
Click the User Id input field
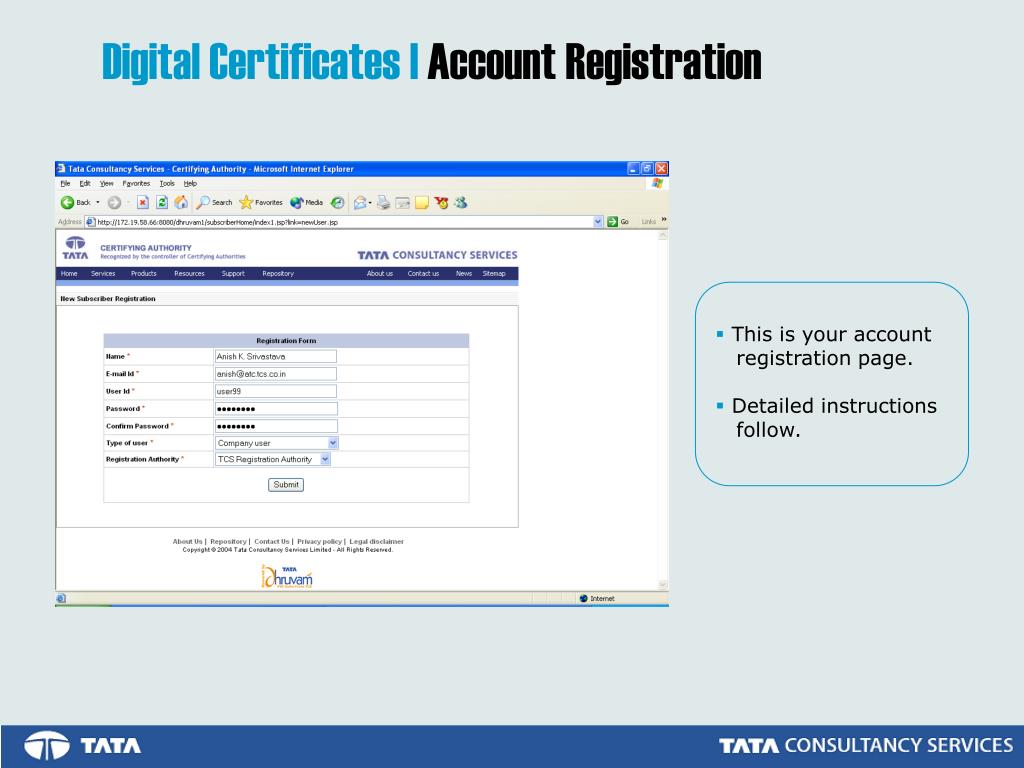[x=276, y=391]
